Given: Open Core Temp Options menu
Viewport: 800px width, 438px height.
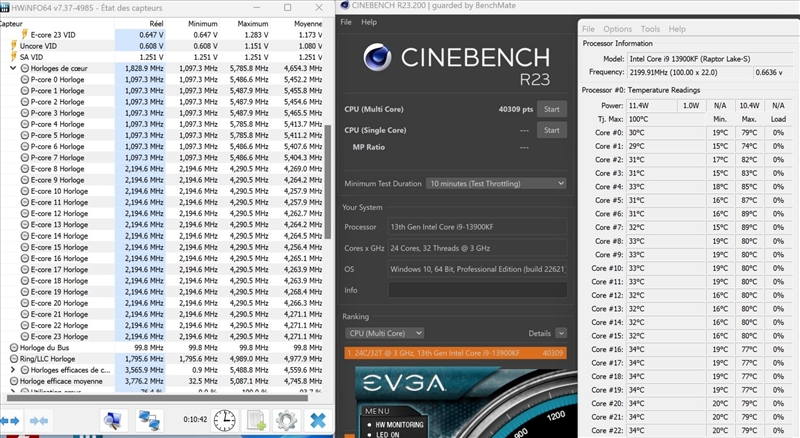Looking at the screenshot, I should pos(617,29).
